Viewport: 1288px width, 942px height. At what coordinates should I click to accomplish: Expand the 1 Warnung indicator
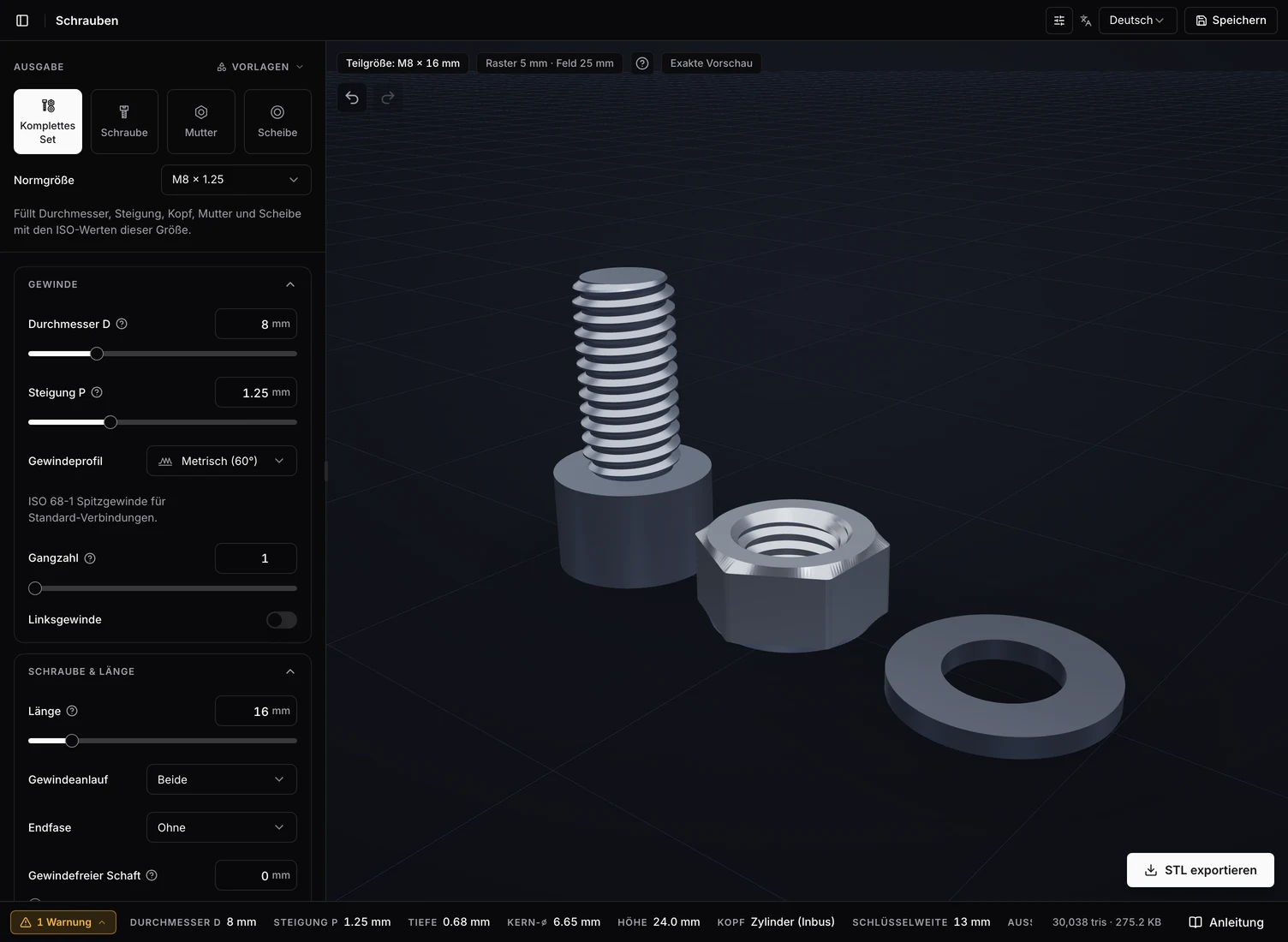63,922
